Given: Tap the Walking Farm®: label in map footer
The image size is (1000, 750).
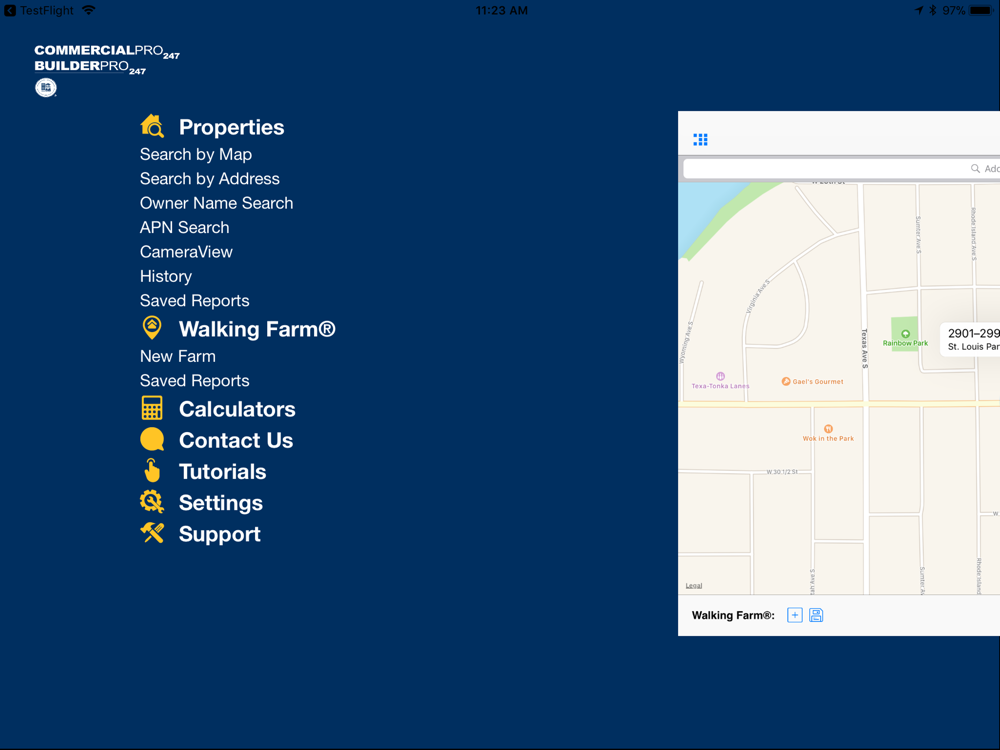Looking at the screenshot, I should tap(733, 615).
